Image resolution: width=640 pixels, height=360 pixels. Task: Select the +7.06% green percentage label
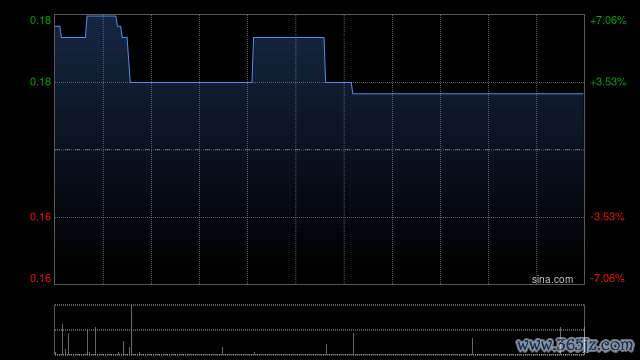coord(608,20)
